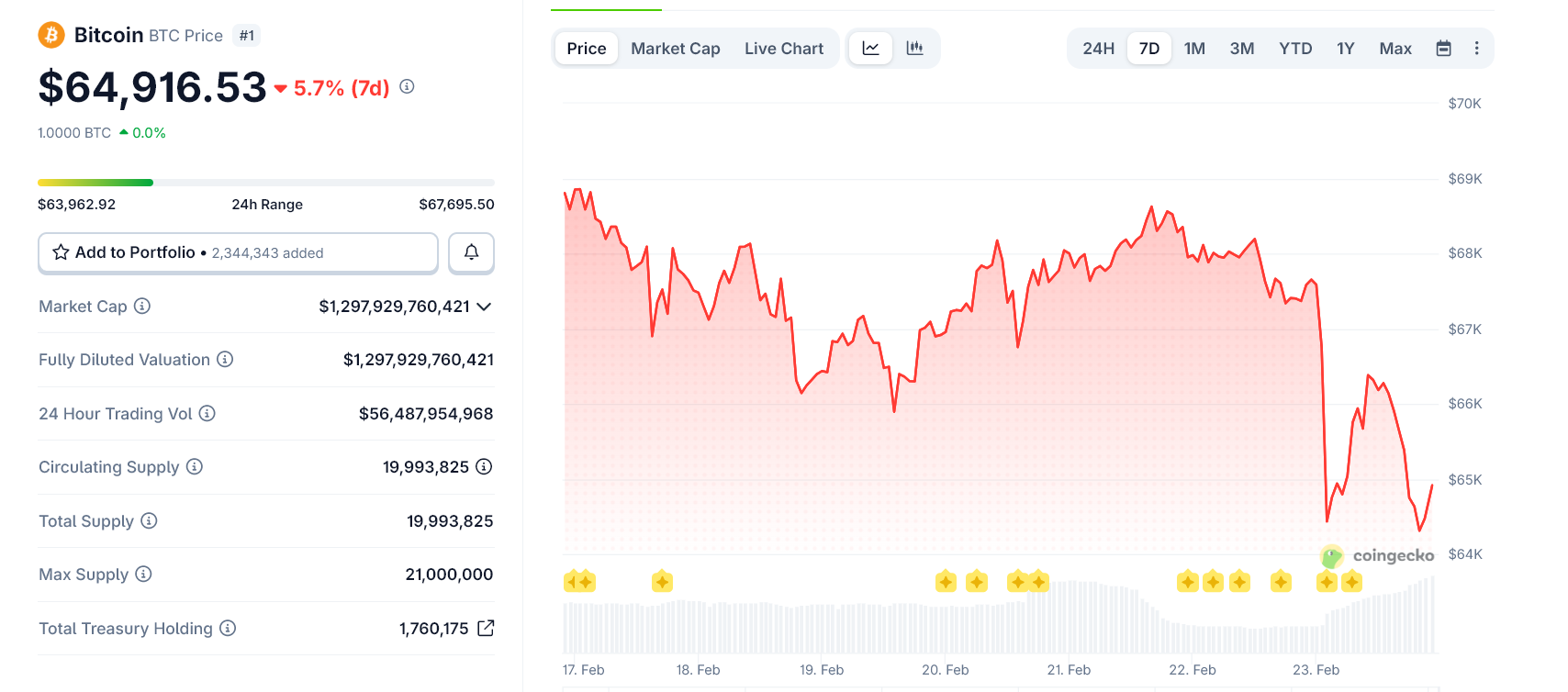This screenshot has height=692, width=1568.
Task: Click the first news marker on 17 Feb
Action: (572, 581)
